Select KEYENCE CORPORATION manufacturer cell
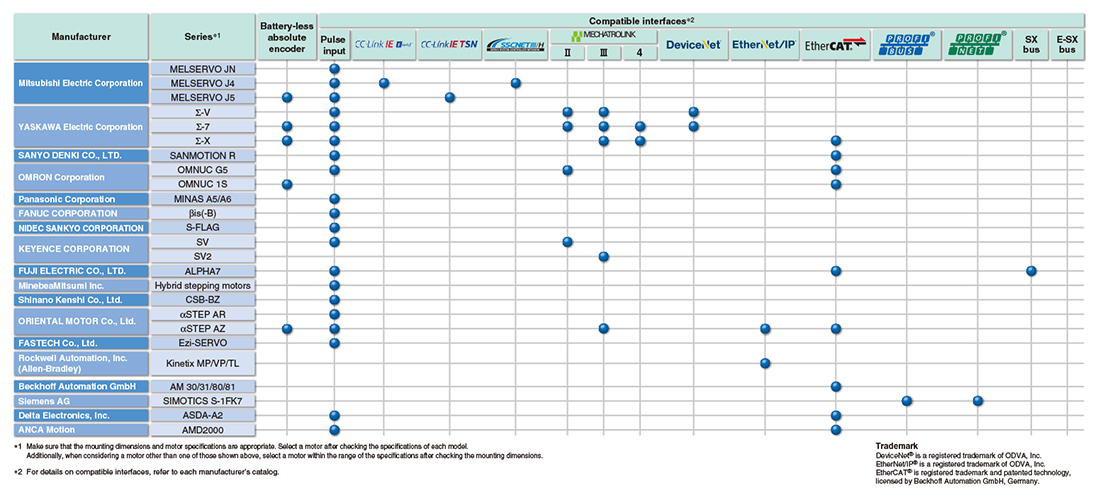This screenshot has width=1100, height=499. click(81, 249)
